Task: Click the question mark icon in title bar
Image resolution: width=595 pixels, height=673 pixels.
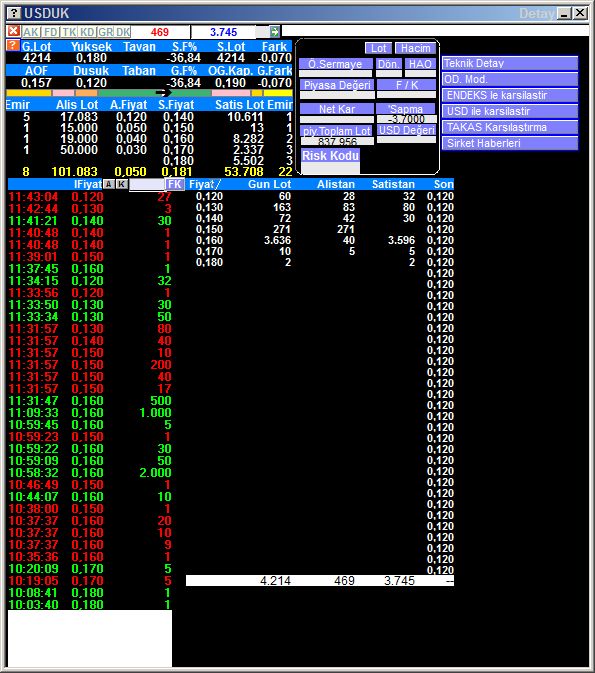Action: tap(14, 13)
